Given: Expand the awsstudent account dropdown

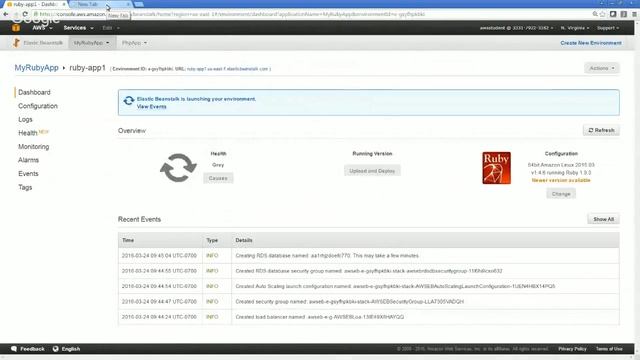Looking at the screenshot, I should [516, 28].
